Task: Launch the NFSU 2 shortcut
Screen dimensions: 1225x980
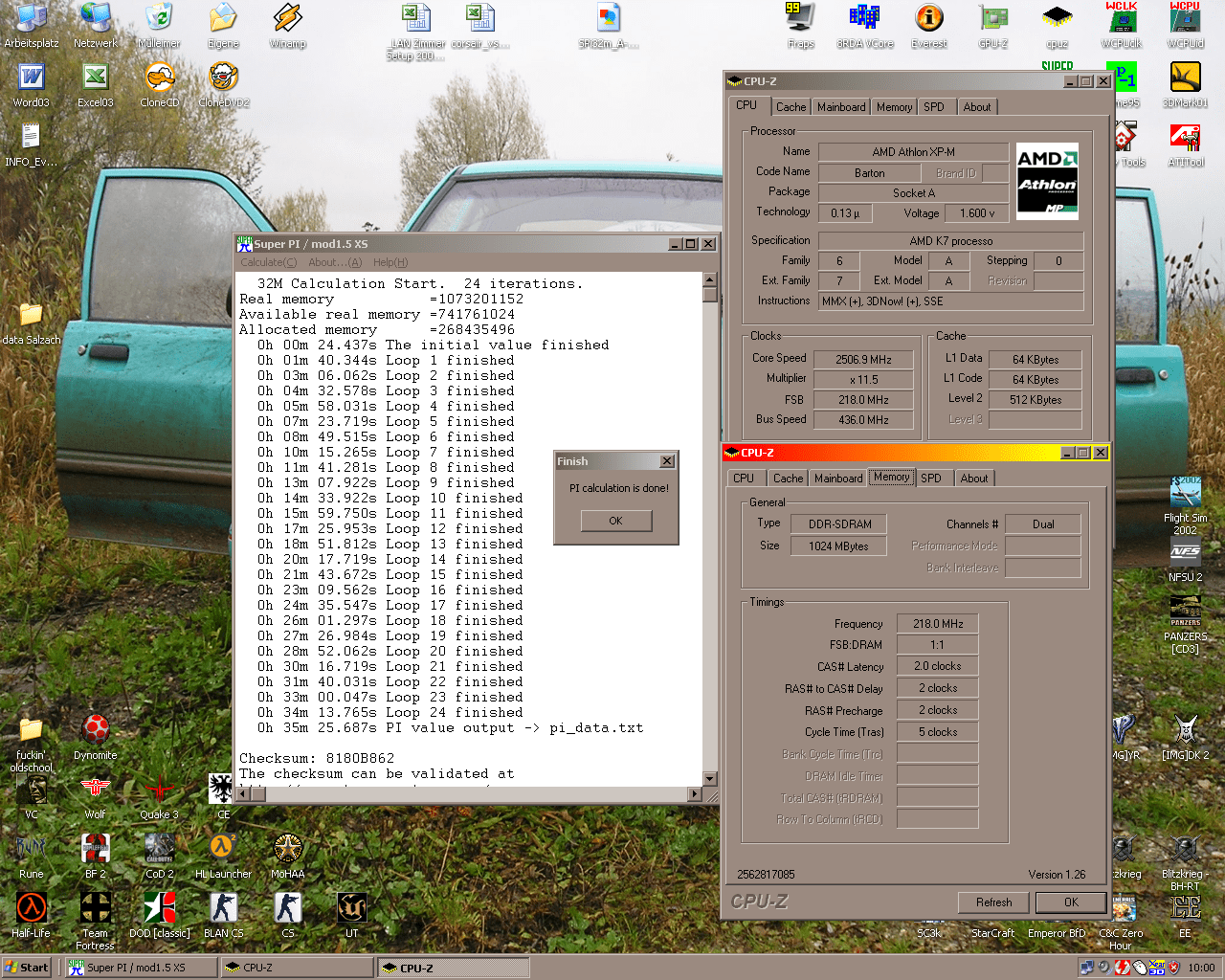Action: click(x=1185, y=561)
